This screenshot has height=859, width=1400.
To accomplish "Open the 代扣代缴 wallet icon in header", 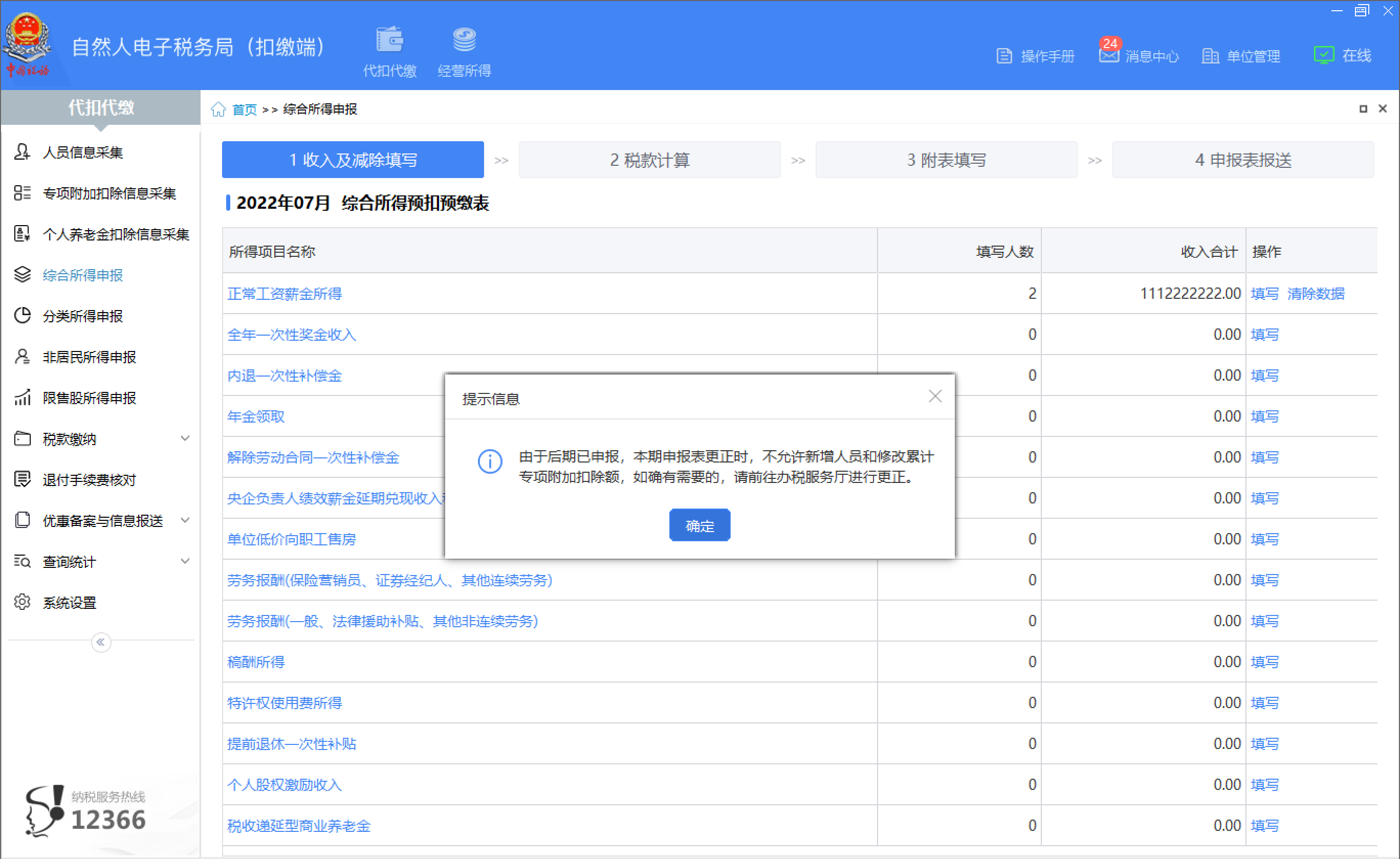I will pyautogui.click(x=390, y=40).
